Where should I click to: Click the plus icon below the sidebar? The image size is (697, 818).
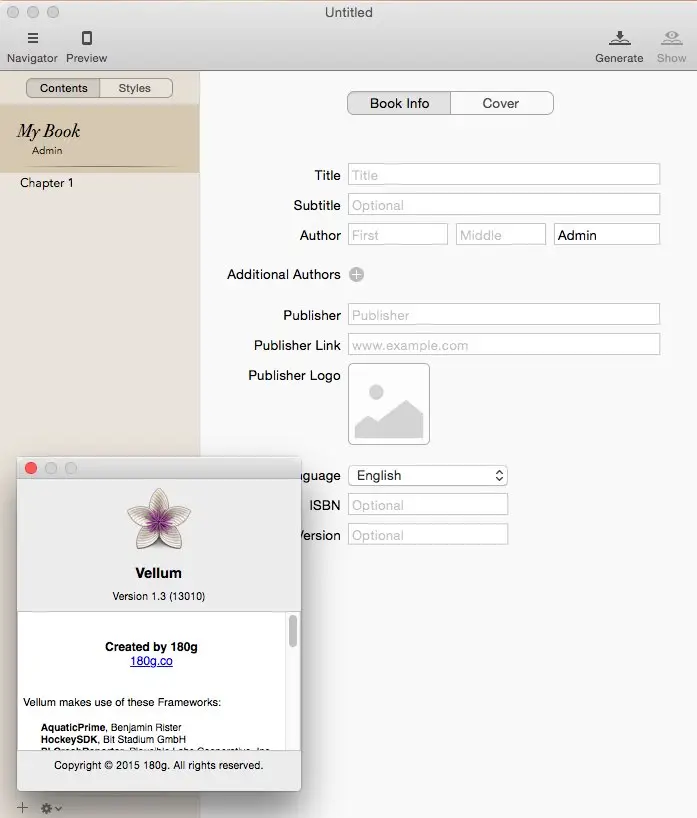pos(22,808)
